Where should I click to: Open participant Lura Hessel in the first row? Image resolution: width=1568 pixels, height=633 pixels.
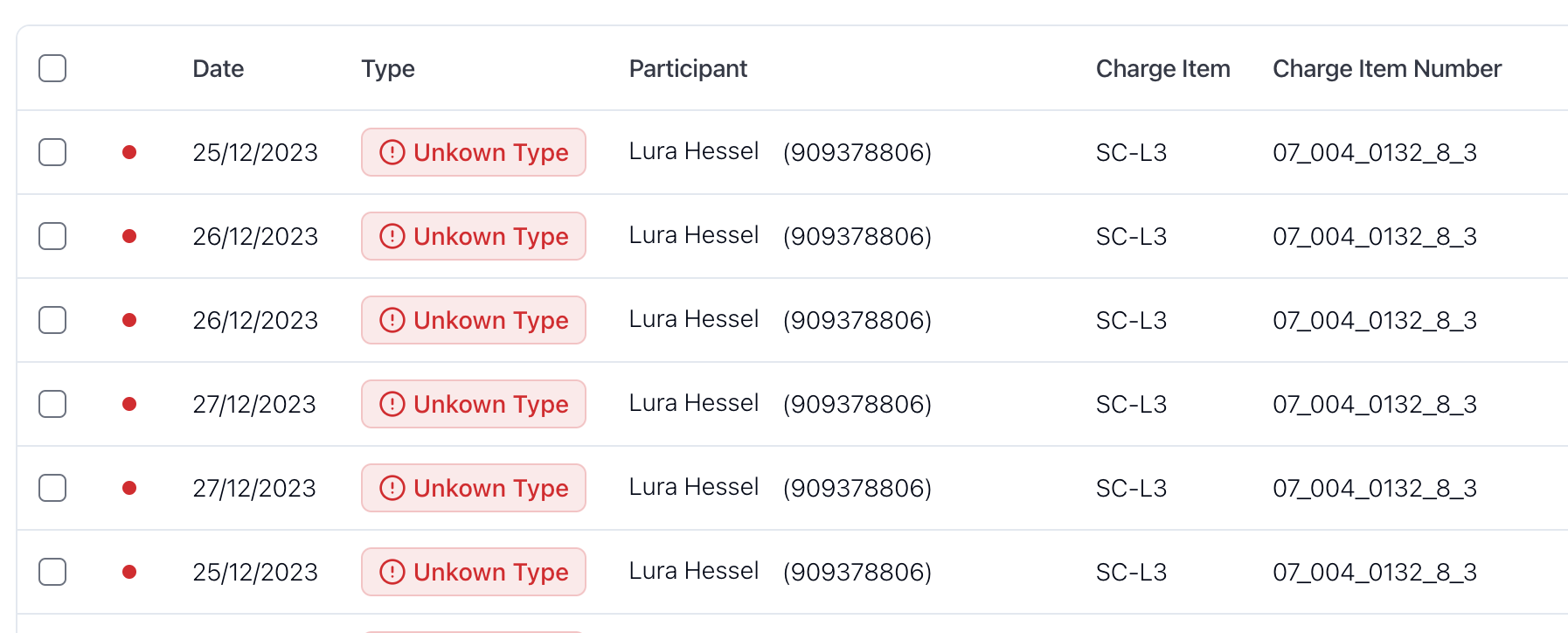694,151
